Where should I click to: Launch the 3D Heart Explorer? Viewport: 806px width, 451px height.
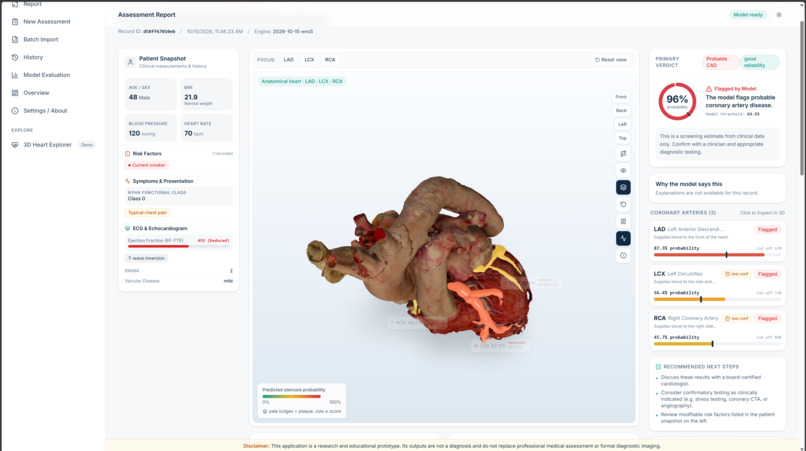(47, 145)
